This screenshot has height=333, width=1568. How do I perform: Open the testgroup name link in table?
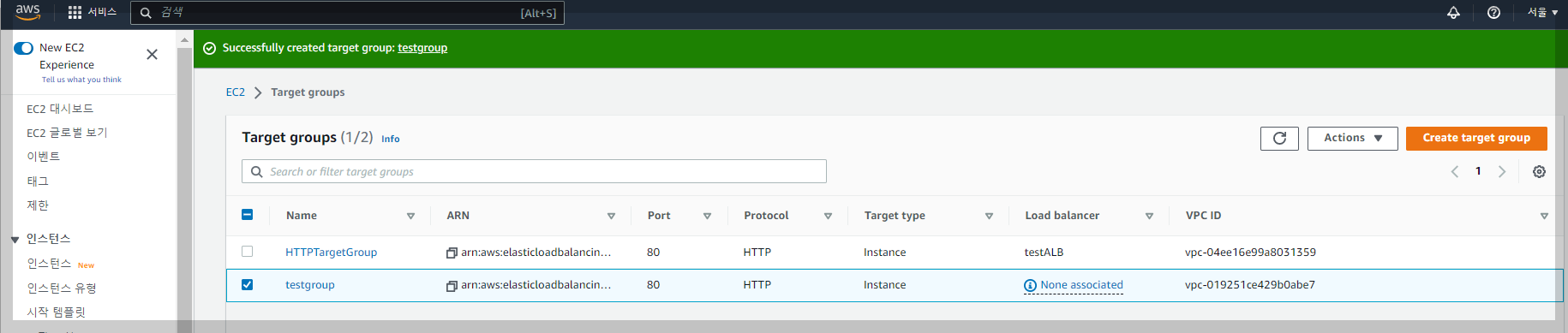click(310, 285)
